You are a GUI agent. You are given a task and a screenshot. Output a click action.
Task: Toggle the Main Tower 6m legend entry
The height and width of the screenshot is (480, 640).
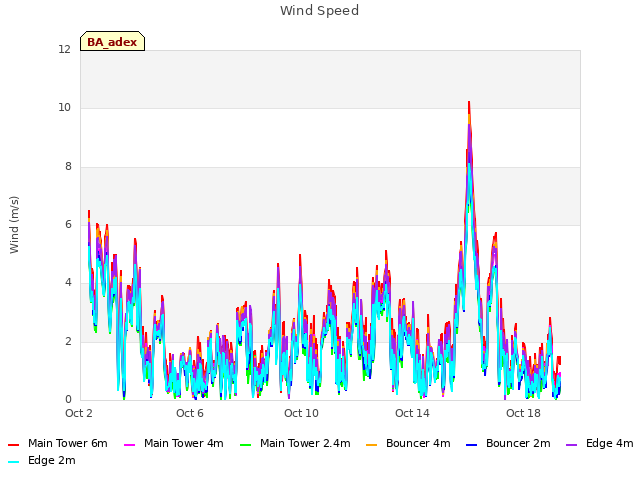58,443
